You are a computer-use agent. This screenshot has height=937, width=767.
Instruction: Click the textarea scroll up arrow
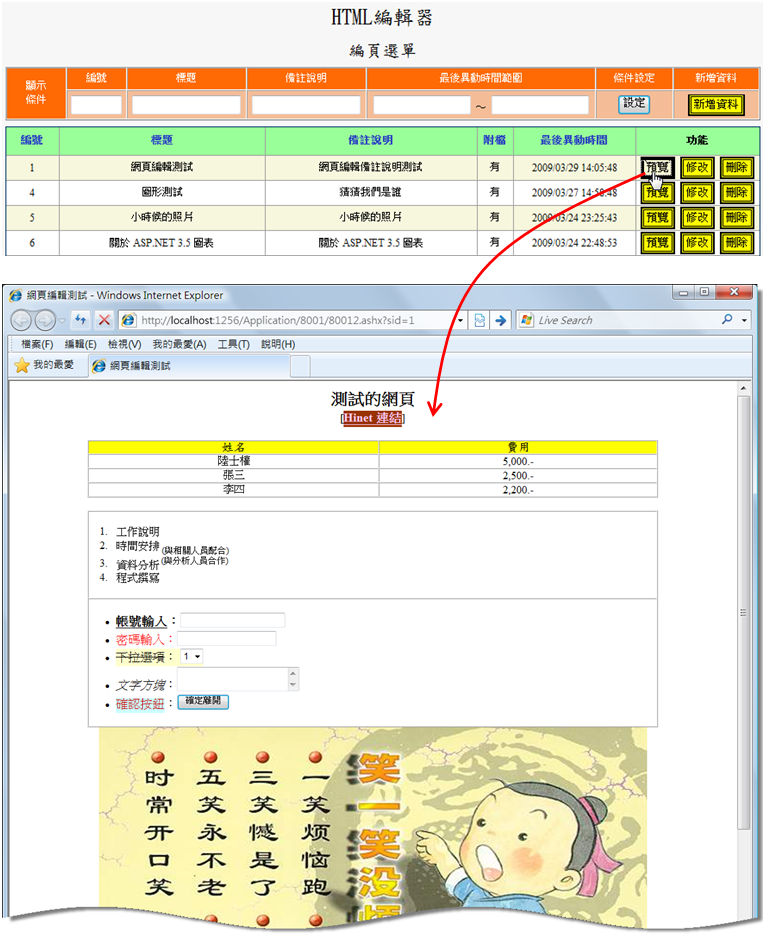pyautogui.click(x=293, y=673)
